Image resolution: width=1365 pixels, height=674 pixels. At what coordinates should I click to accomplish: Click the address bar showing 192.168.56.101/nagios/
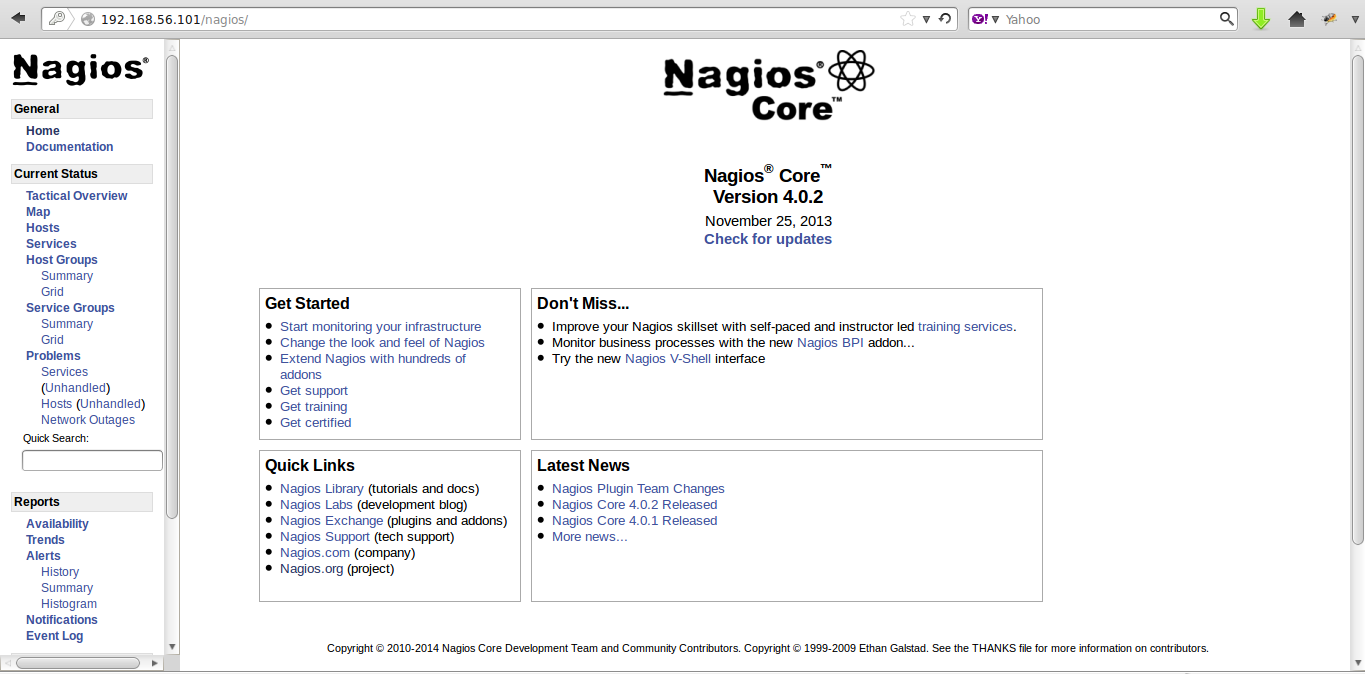[499, 19]
